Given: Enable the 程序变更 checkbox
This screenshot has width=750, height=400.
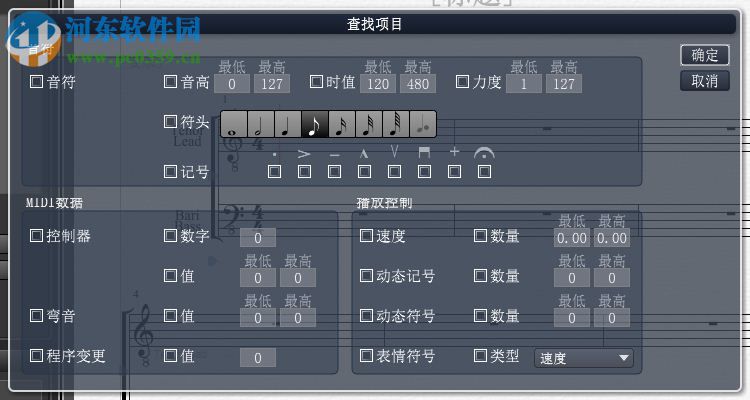Looking at the screenshot, I should pyautogui.click(x=36, y=356).
